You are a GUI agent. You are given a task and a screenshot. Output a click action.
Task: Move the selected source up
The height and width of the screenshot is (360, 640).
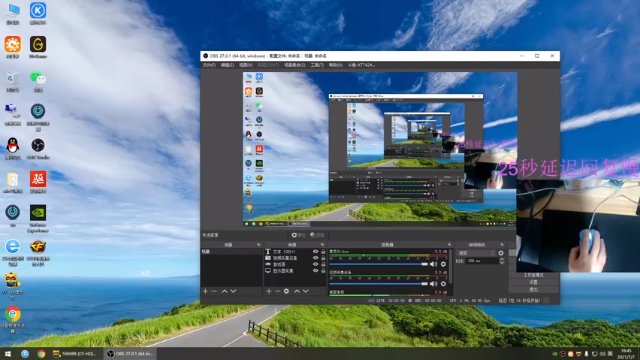297,291
